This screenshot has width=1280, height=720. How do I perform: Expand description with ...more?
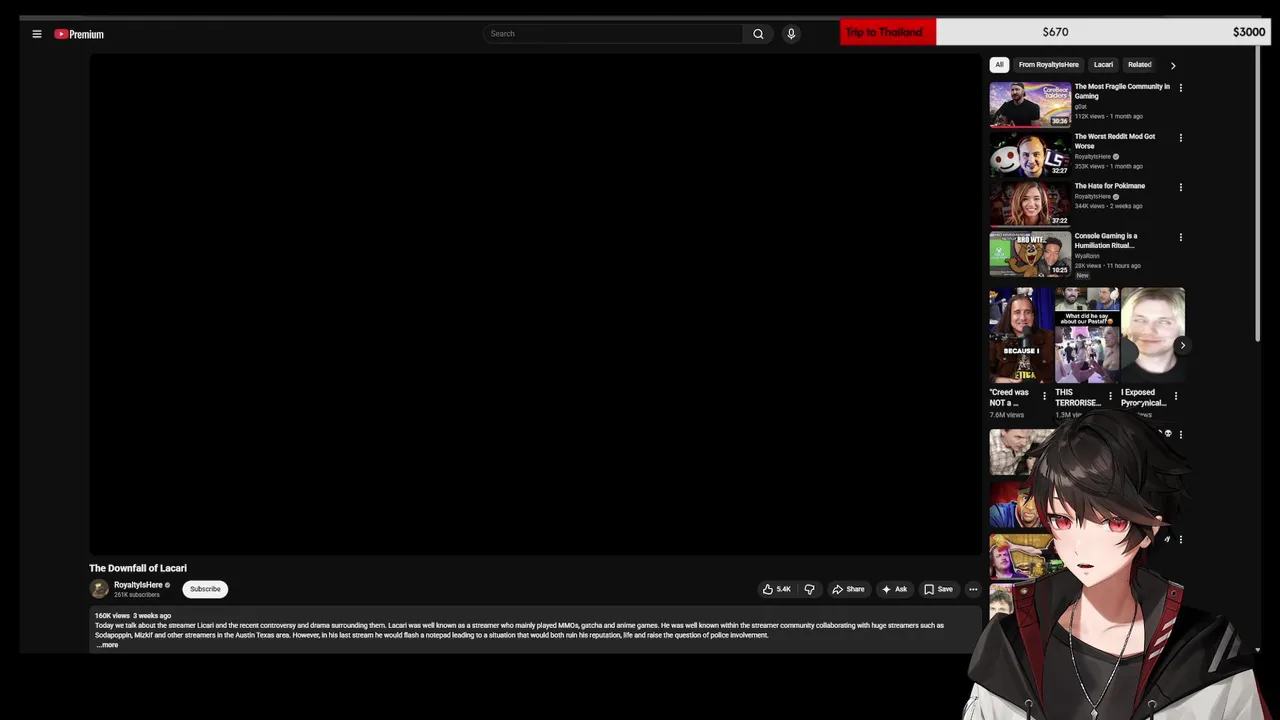pyautogui.click(x=108, y=645)
